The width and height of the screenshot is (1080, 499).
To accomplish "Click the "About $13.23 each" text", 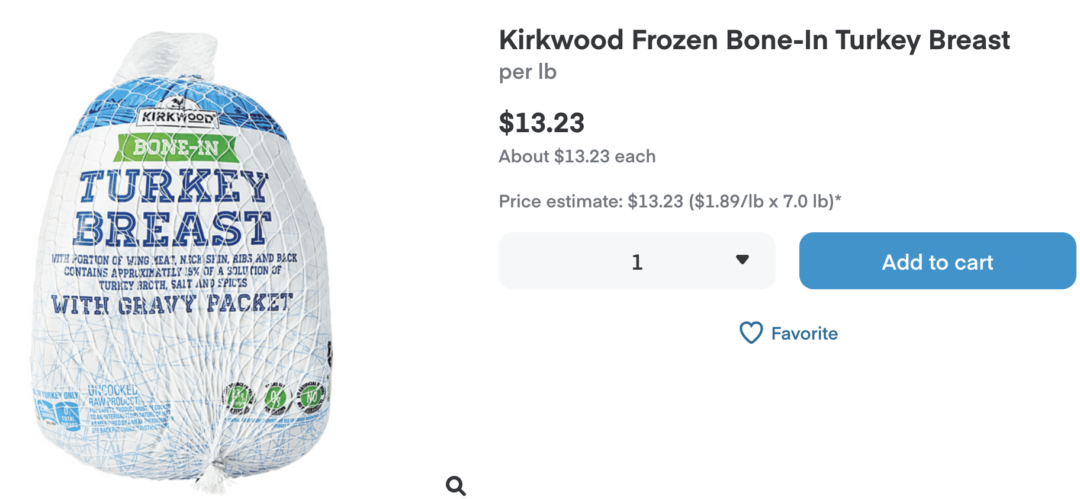I will pos(577,156).
